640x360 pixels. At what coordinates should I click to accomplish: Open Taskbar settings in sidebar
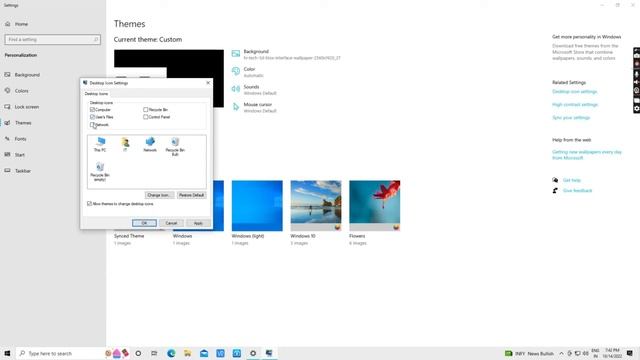tap(22, 171)
